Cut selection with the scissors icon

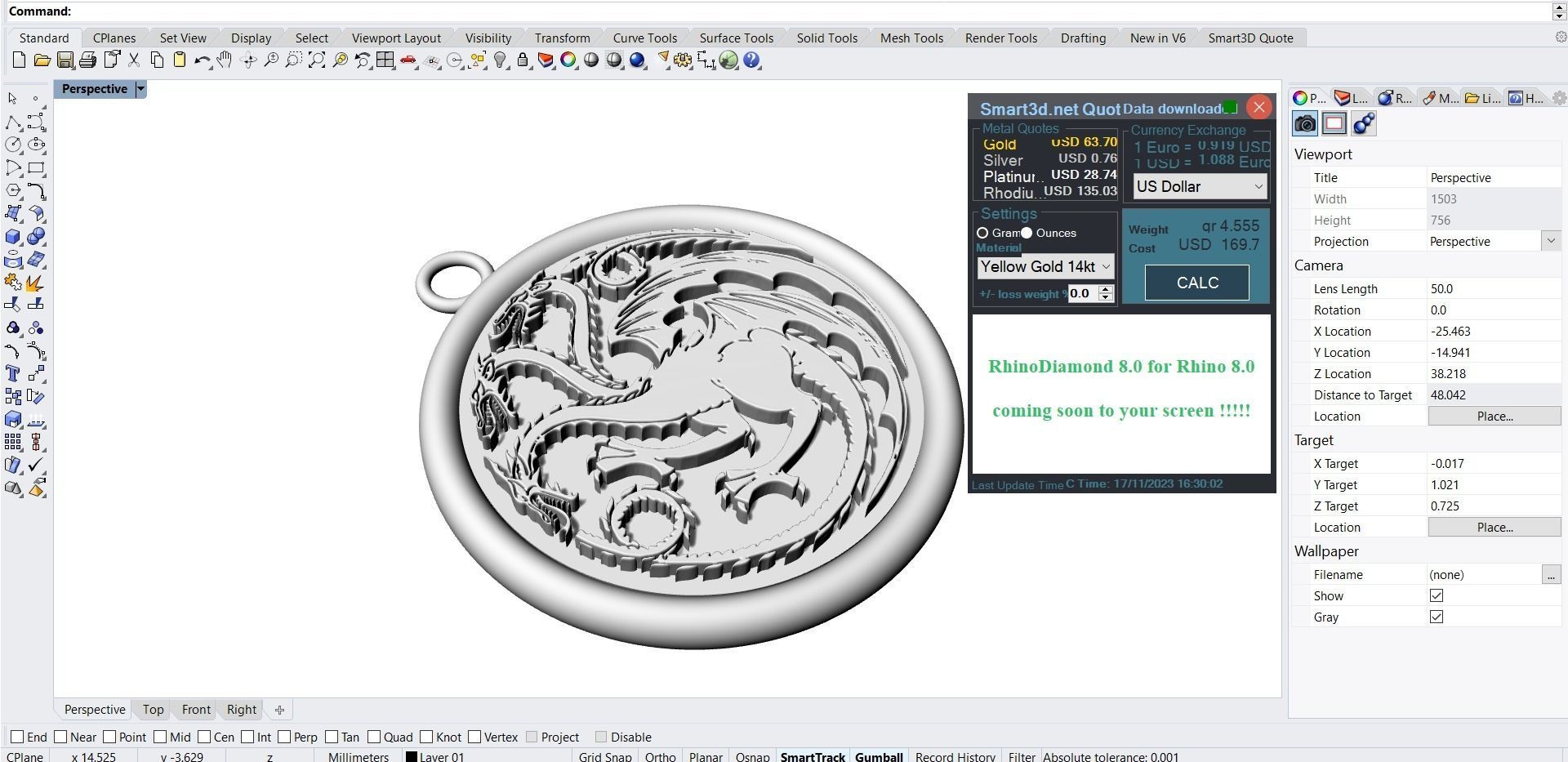click(134, 60)
